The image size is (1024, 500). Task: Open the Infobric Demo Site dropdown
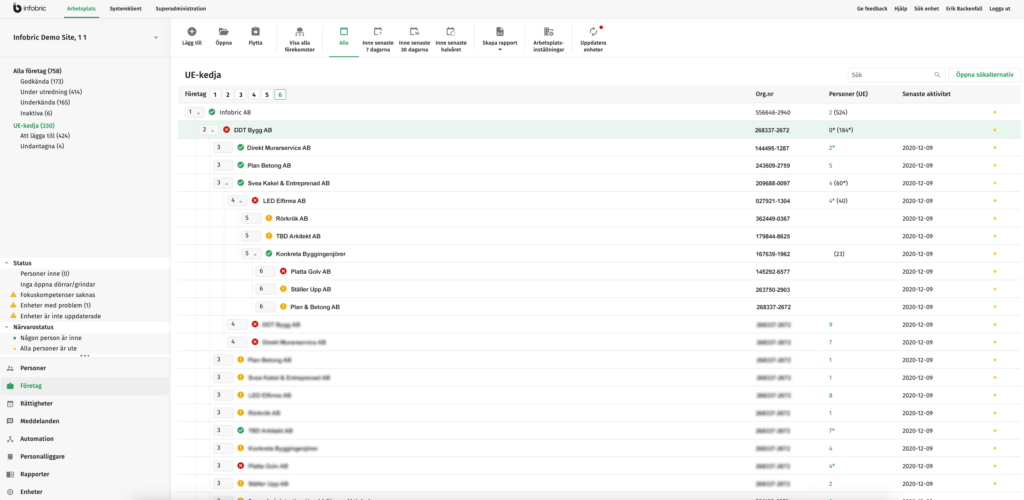click(156, 38)
